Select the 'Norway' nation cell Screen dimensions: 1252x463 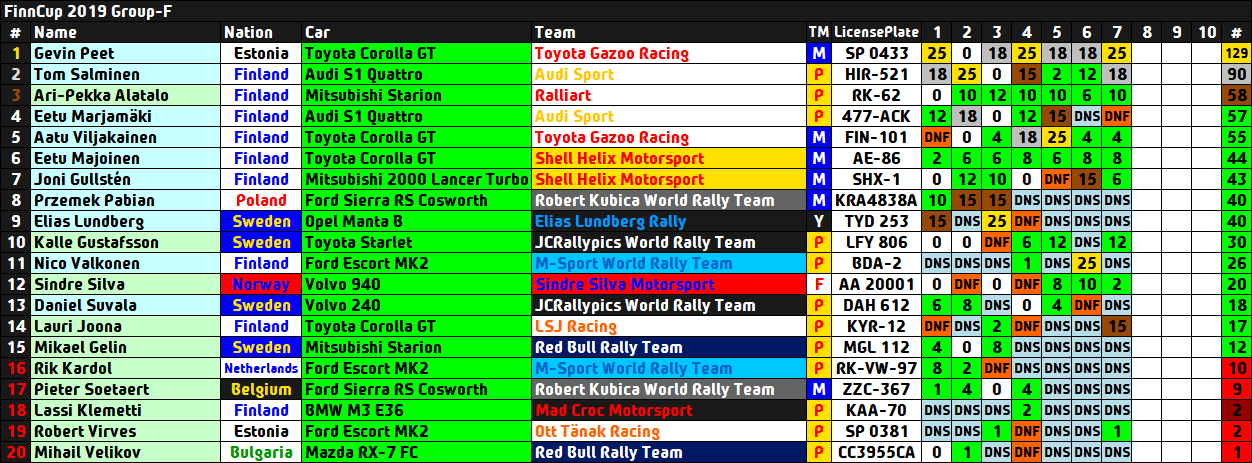261,284
